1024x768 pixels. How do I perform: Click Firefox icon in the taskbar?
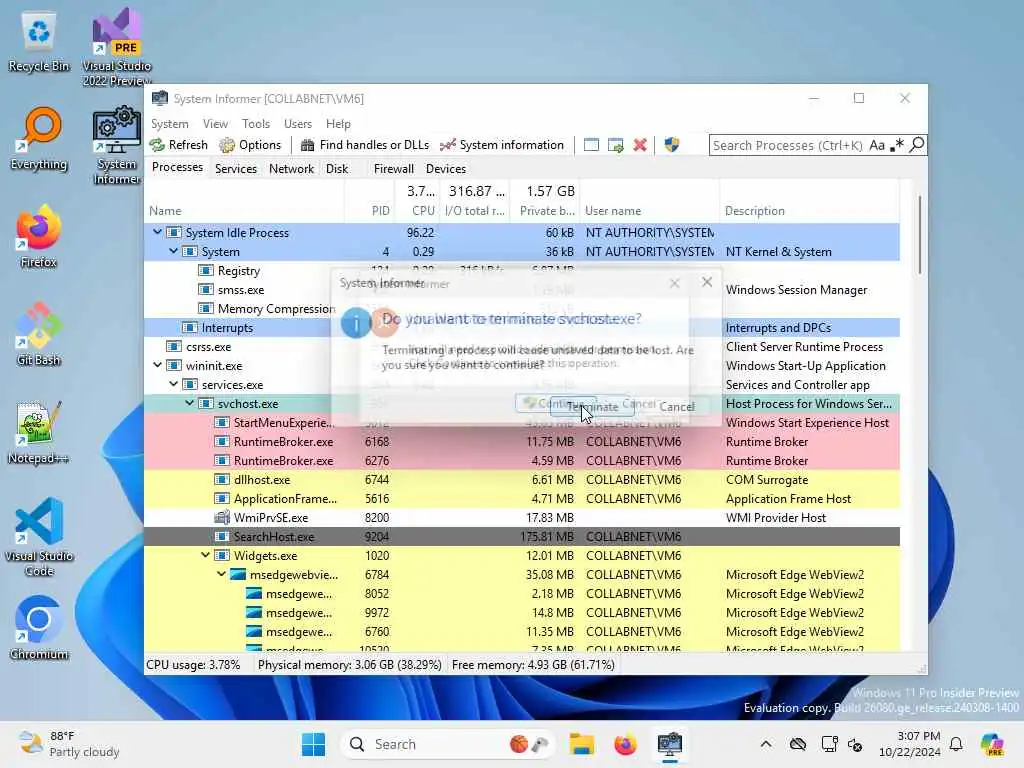625,744
